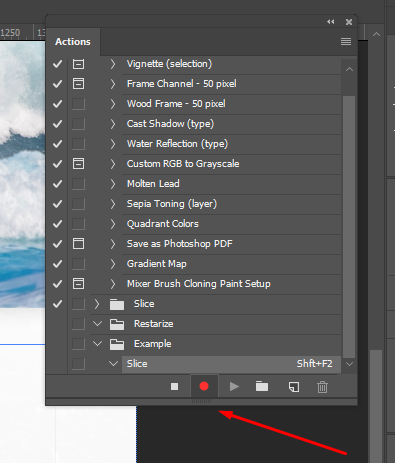Collapse the Restarize action set
Viewport: 395px width, 463px height.
point(97,323)
